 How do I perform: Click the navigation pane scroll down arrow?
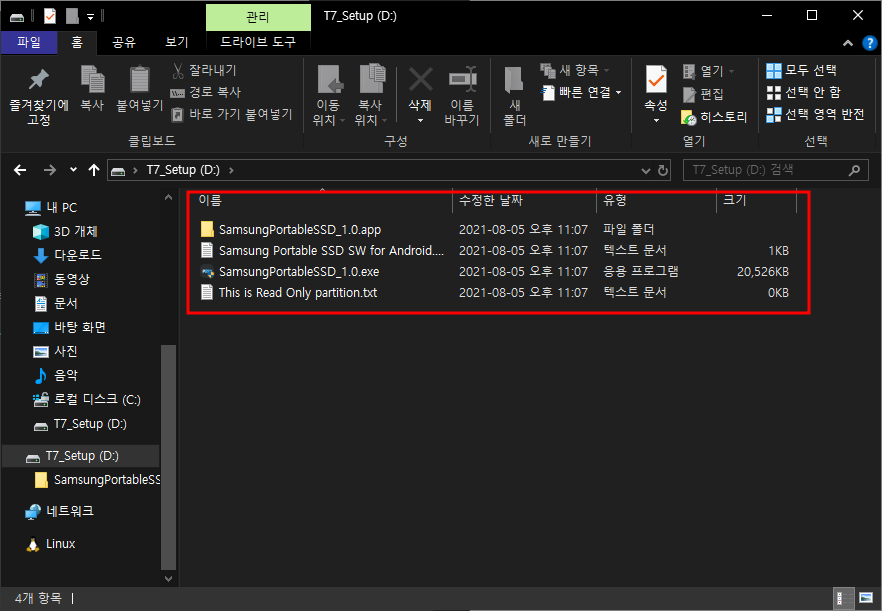pyautogui.click(x=168, y=578)
